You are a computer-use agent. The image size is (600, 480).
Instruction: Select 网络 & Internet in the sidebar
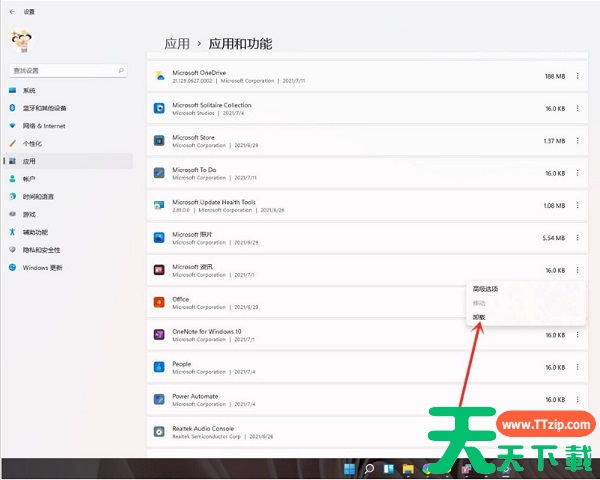coord(68,126)
